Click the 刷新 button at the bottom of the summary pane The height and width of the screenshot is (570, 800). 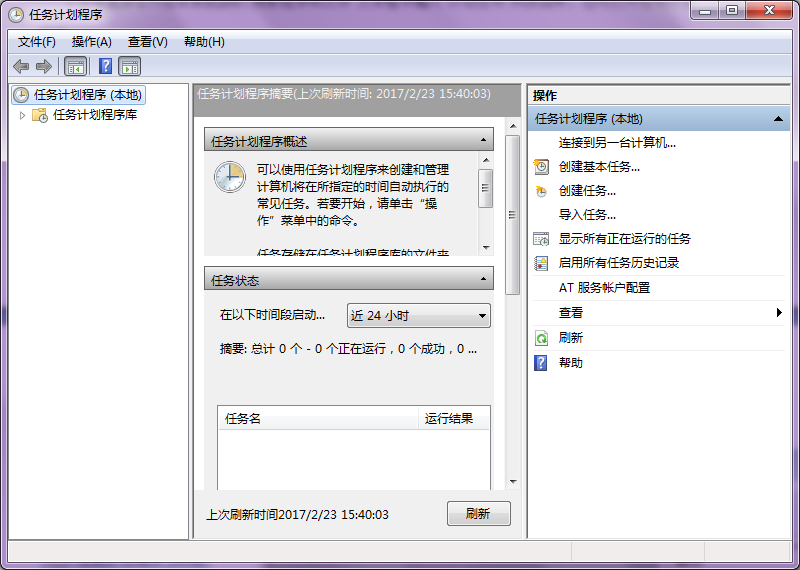[479, 513]
